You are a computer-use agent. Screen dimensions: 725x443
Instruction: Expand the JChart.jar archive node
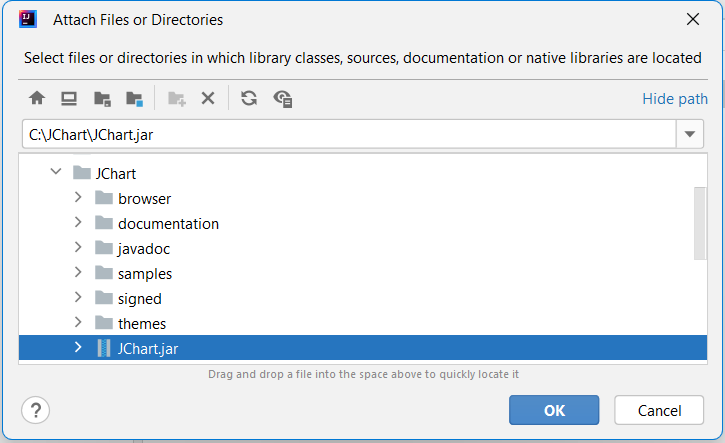click(78, 347)
